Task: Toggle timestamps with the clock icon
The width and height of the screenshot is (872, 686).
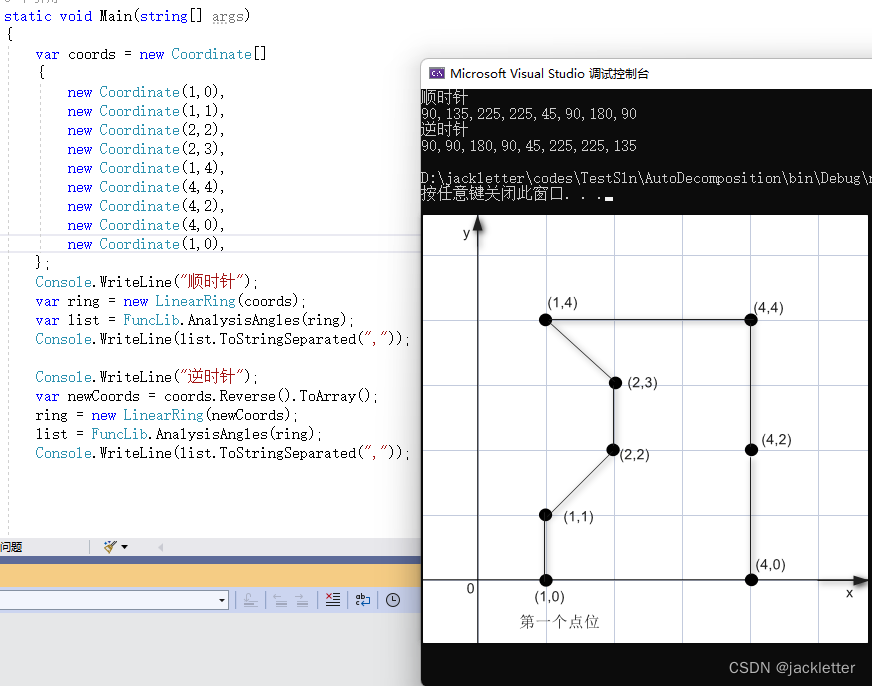Action: [x=393, y=600]
